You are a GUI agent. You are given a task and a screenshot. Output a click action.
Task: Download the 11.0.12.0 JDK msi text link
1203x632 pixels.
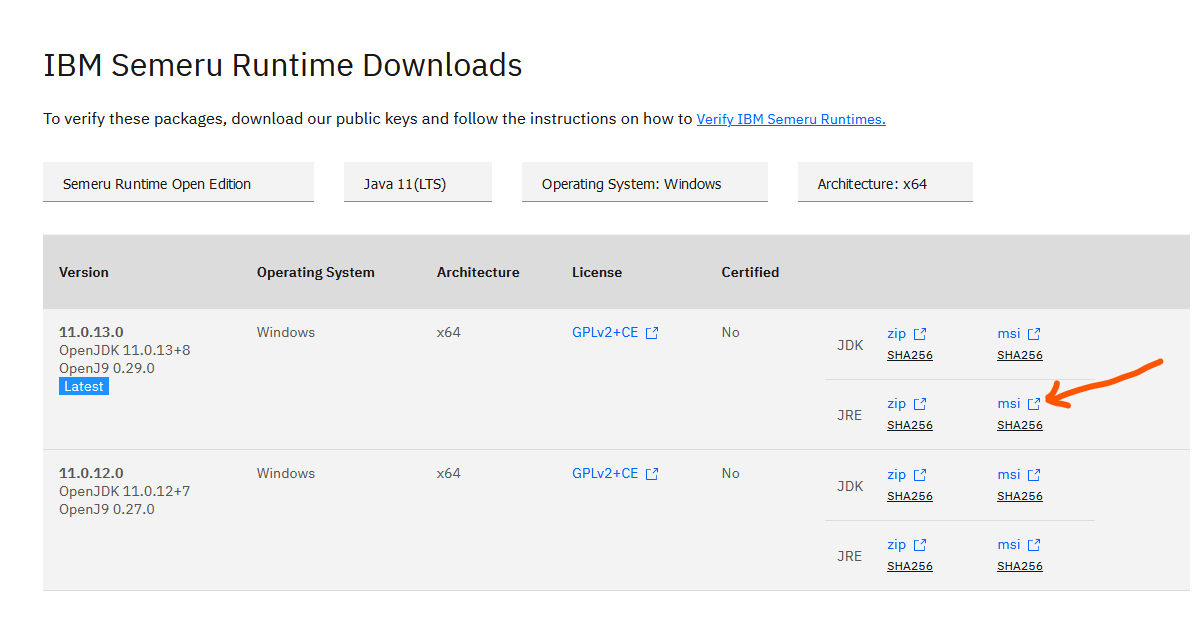1008,474
